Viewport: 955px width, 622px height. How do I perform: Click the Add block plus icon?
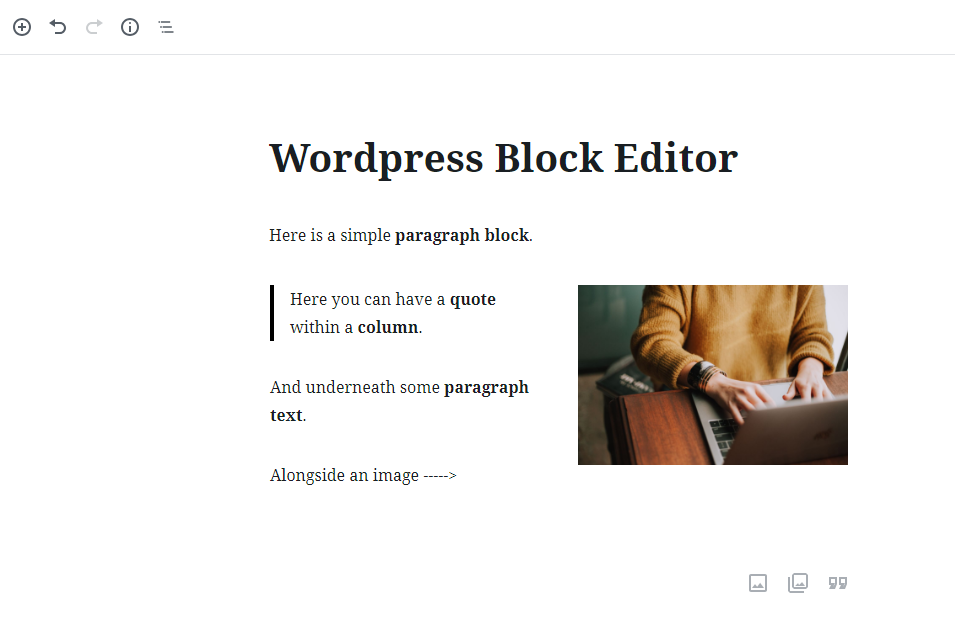pos(22,27)
